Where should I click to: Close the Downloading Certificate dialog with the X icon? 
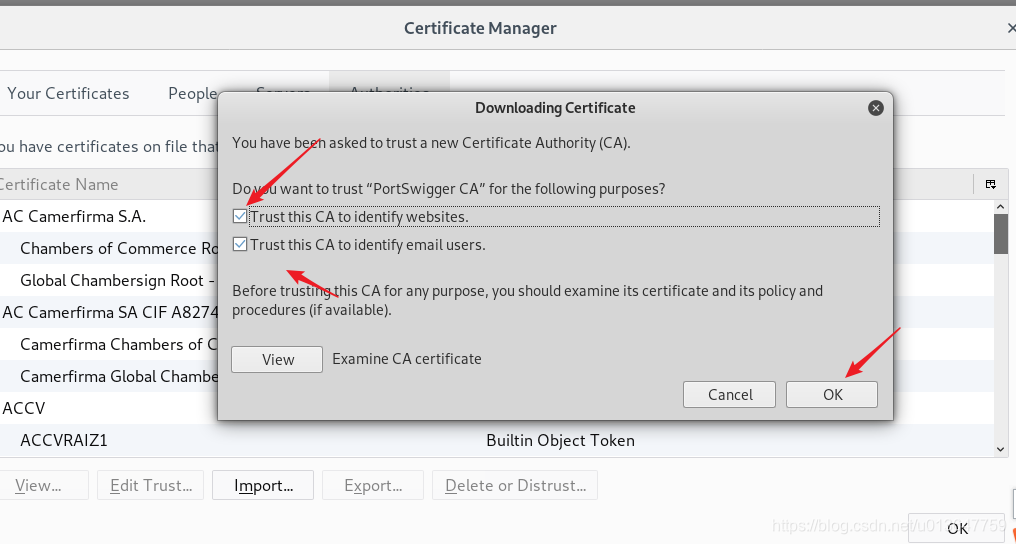(x=875, y=108)
